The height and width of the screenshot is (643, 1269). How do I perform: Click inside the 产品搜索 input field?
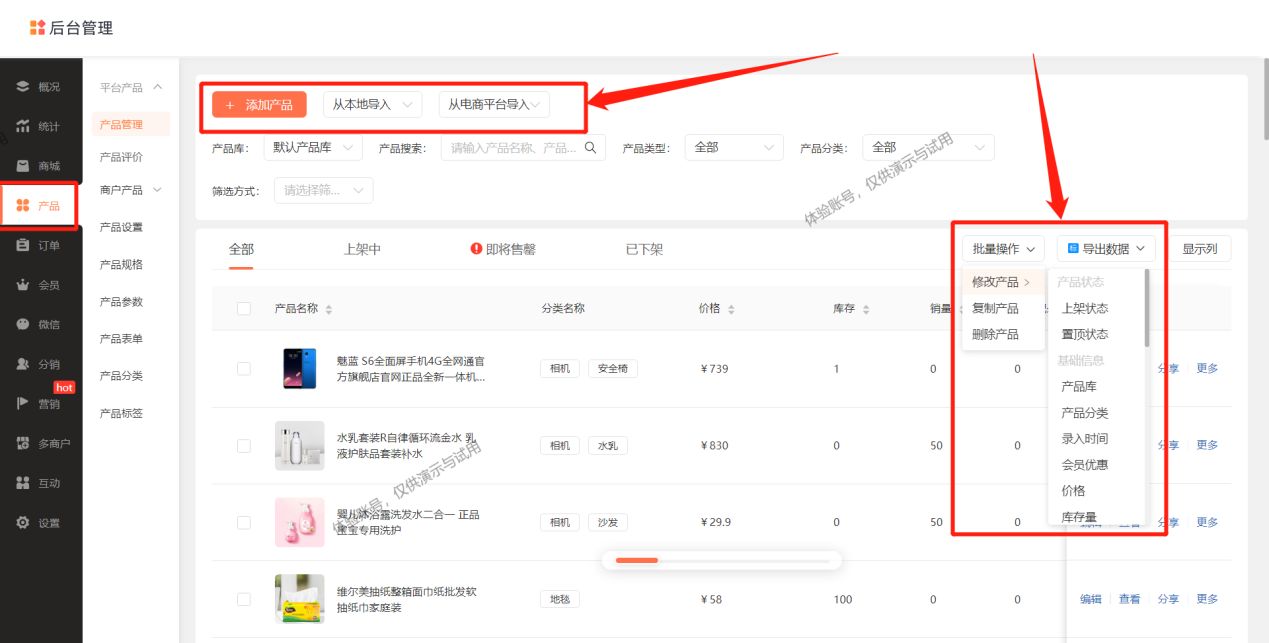click(x=510, y=147)
